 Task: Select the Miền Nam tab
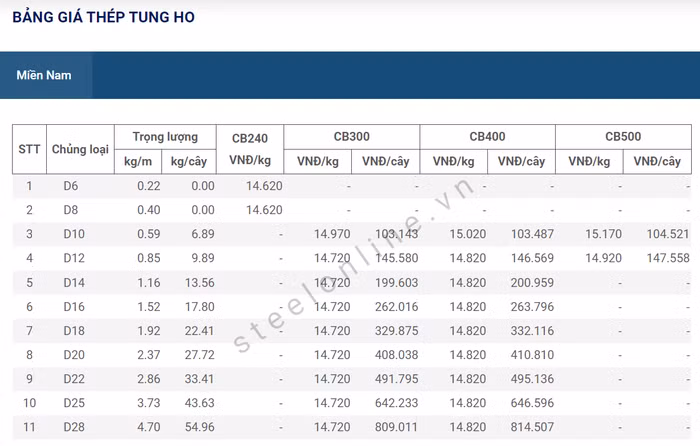[x=44, y=75]
